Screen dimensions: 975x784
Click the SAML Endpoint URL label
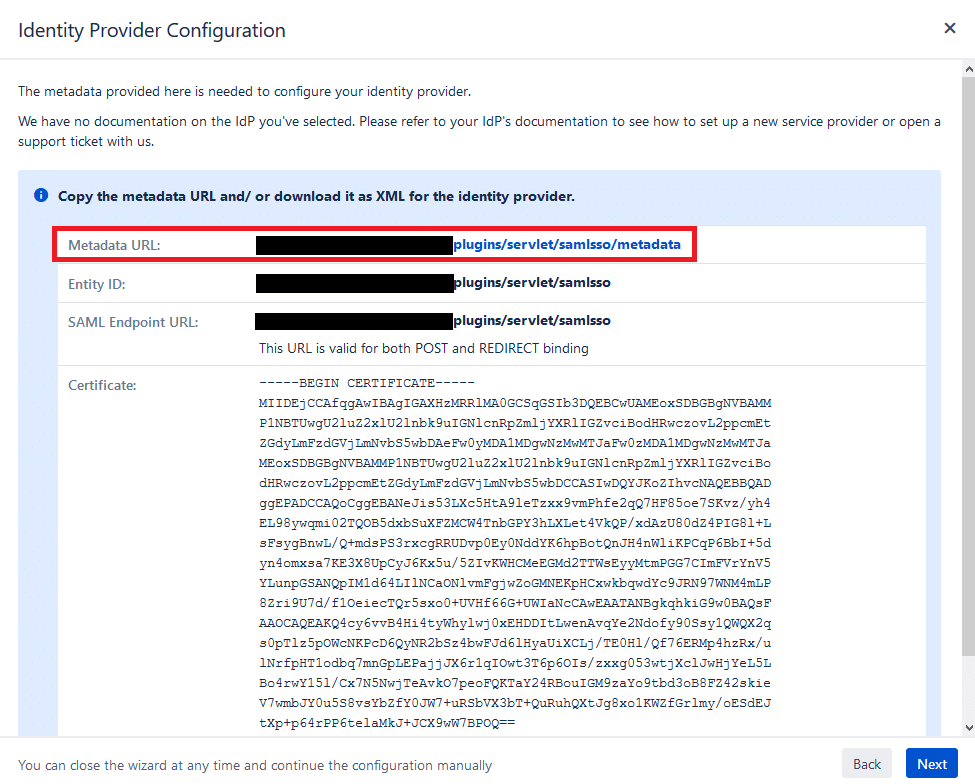tap(133, 322)
